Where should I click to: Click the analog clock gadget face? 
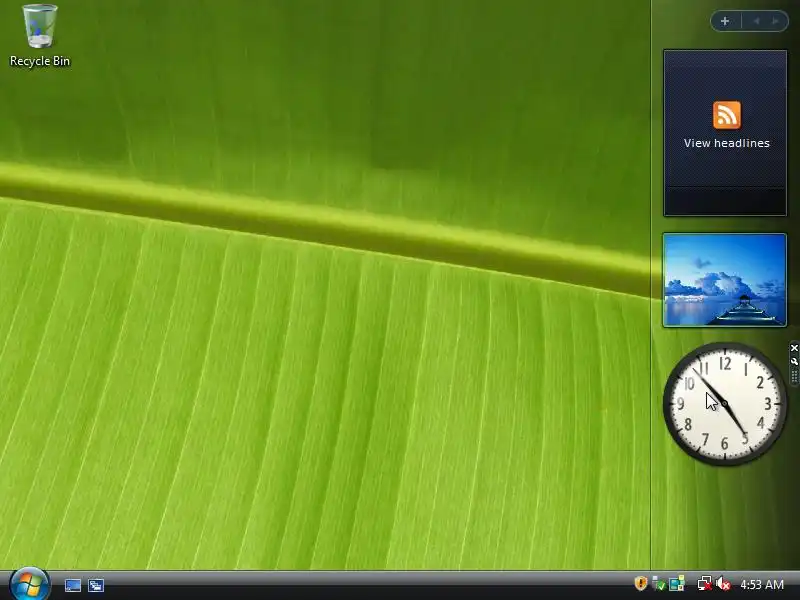click(724, 404)
